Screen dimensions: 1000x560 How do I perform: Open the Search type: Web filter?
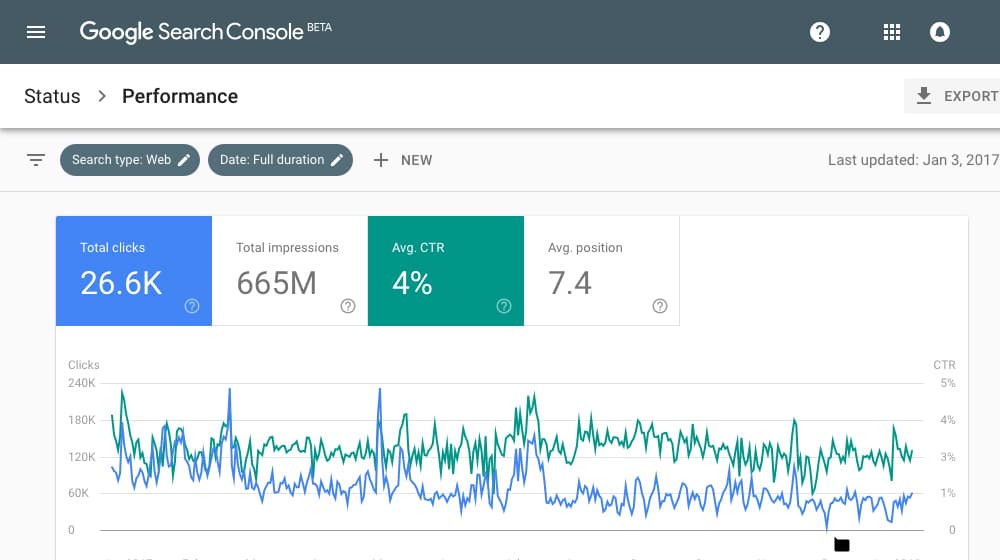coord(130,160)
